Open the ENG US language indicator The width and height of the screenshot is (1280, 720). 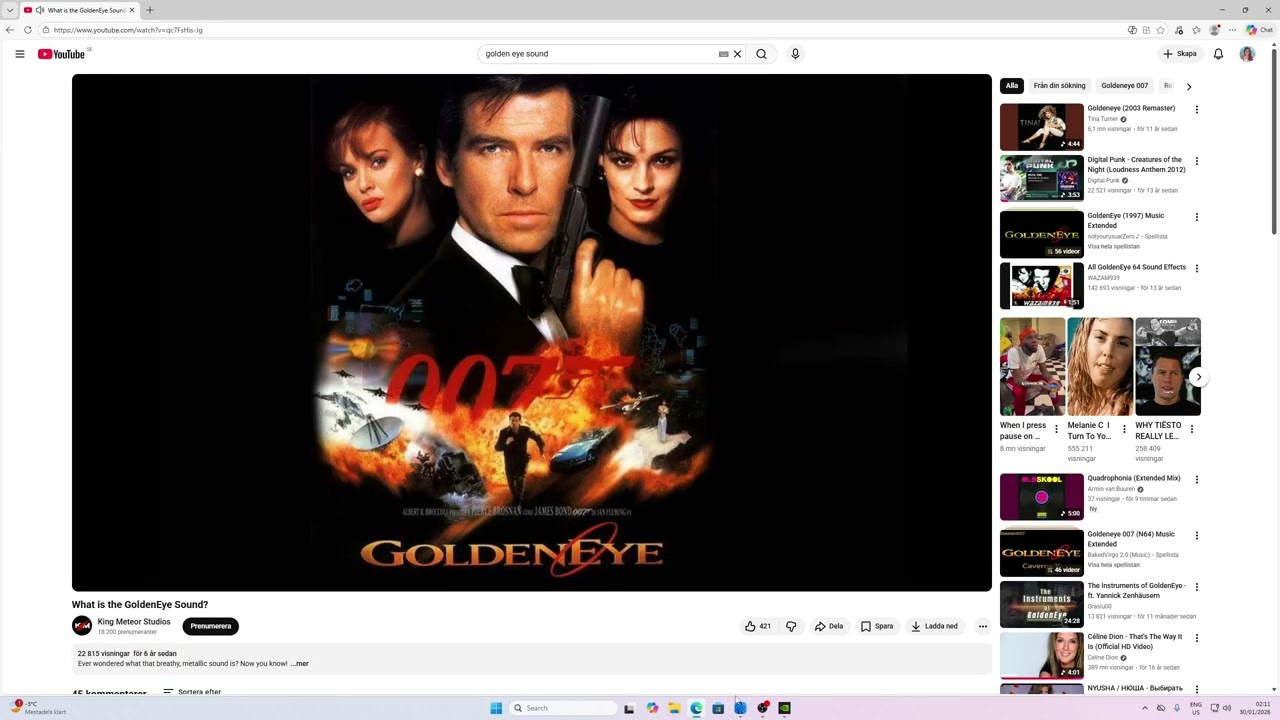pos(1195,708)
